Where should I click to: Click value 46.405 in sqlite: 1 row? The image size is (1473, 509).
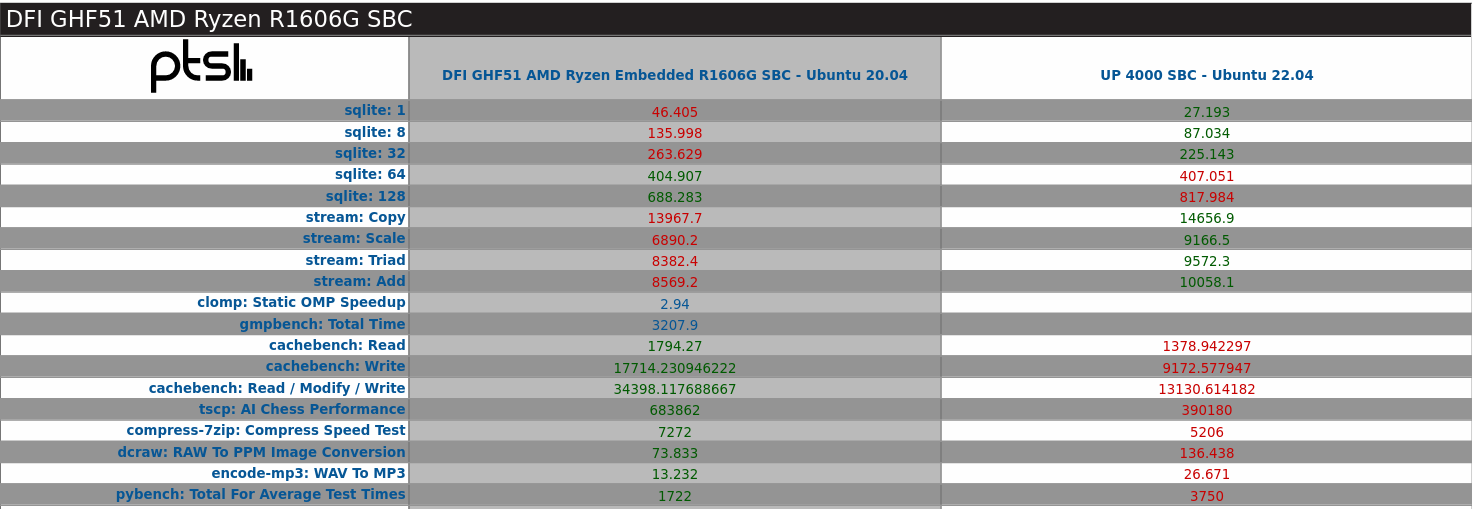pos(675,112)
